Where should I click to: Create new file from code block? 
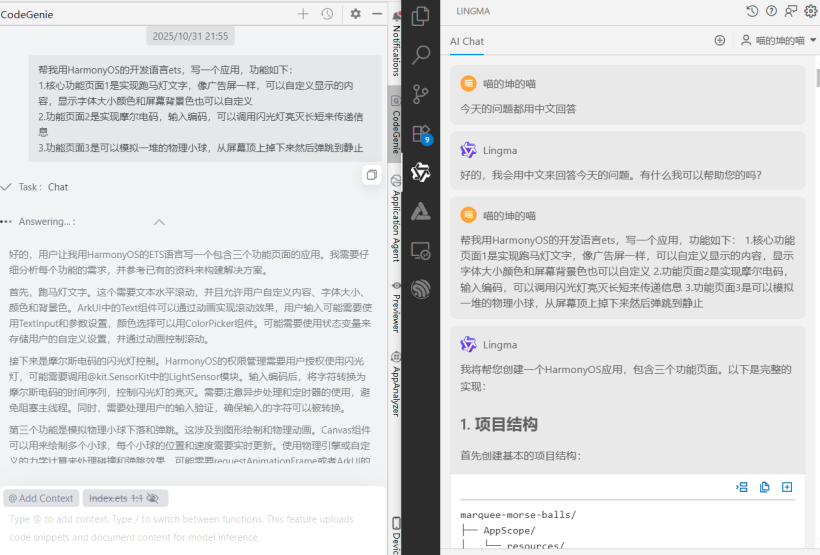click(x=787, y=487)
